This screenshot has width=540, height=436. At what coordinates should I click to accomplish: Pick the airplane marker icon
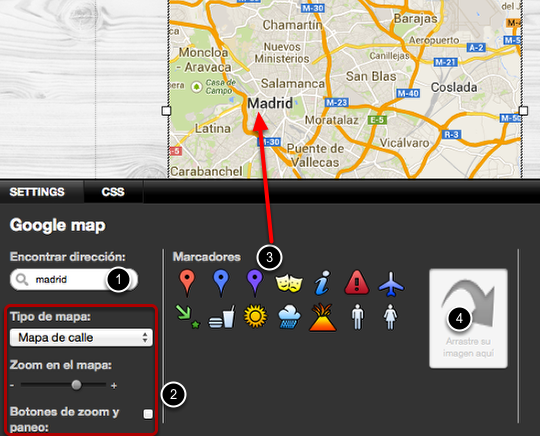391,284
